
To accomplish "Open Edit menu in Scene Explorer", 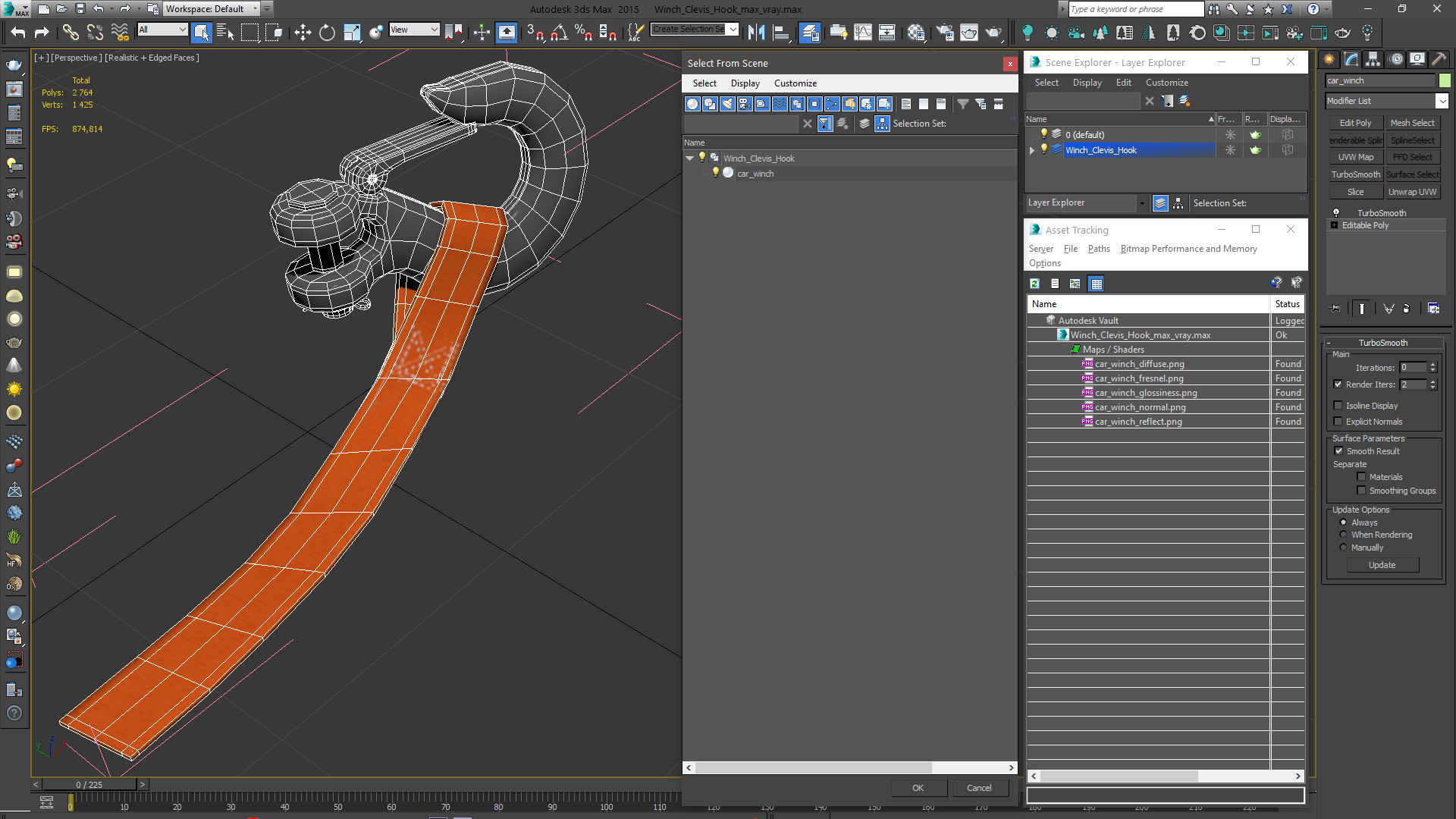I will pyautogui.click(x=1123, y=83).
